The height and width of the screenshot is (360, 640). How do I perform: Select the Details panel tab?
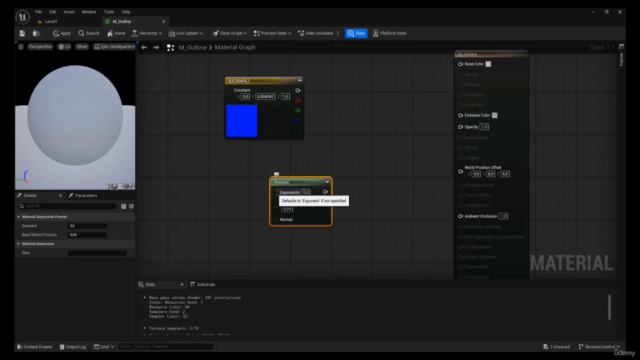30,196
